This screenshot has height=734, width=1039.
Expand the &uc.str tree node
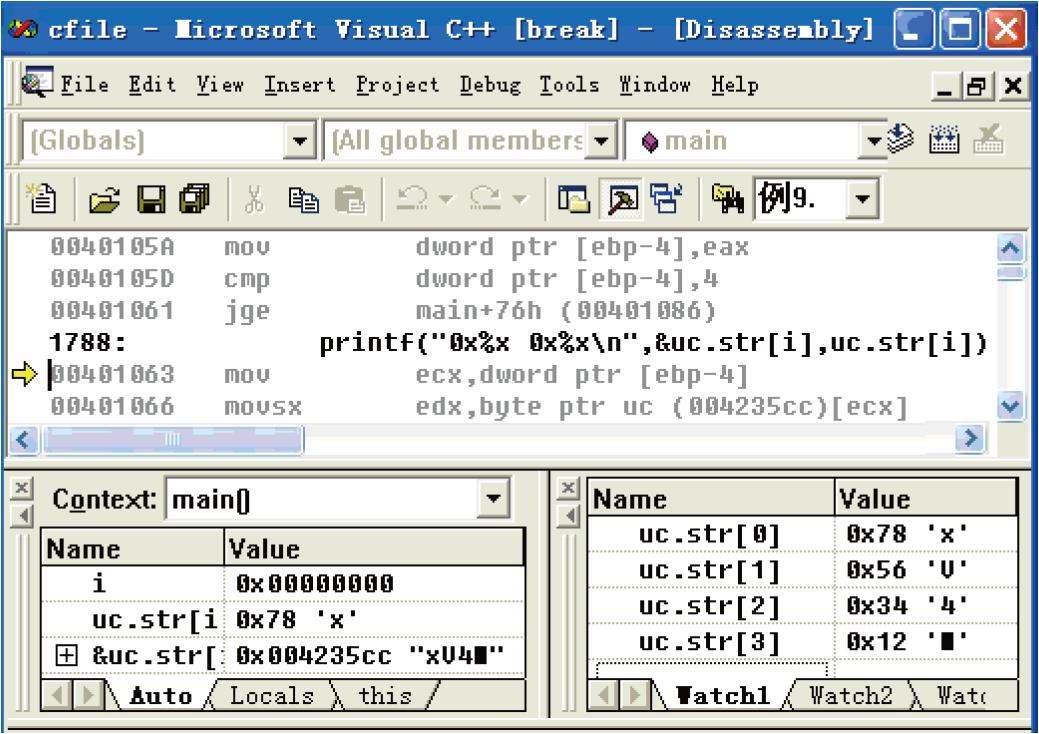click(66, 655)
